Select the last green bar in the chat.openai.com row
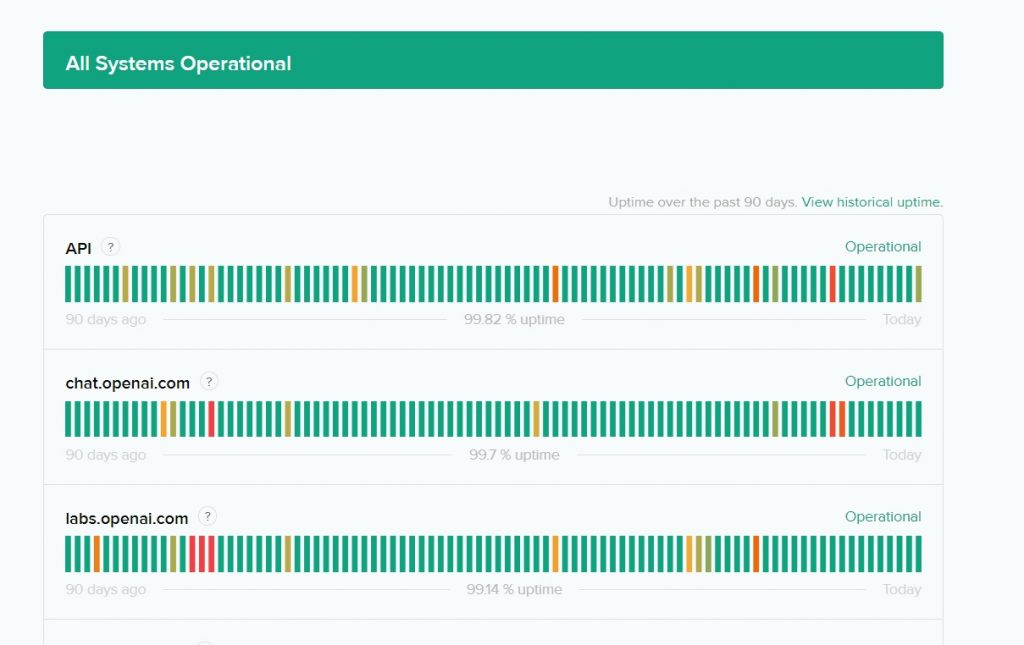 918,419
